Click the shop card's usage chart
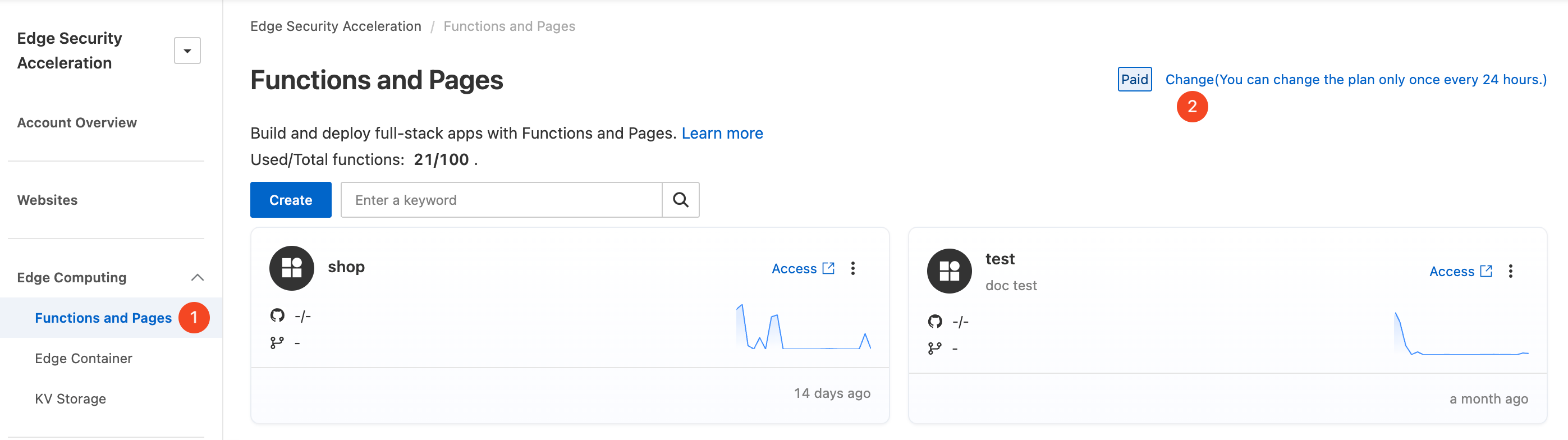The height and width of the screenshot is (440, 1568). click(x=804, y=327)
